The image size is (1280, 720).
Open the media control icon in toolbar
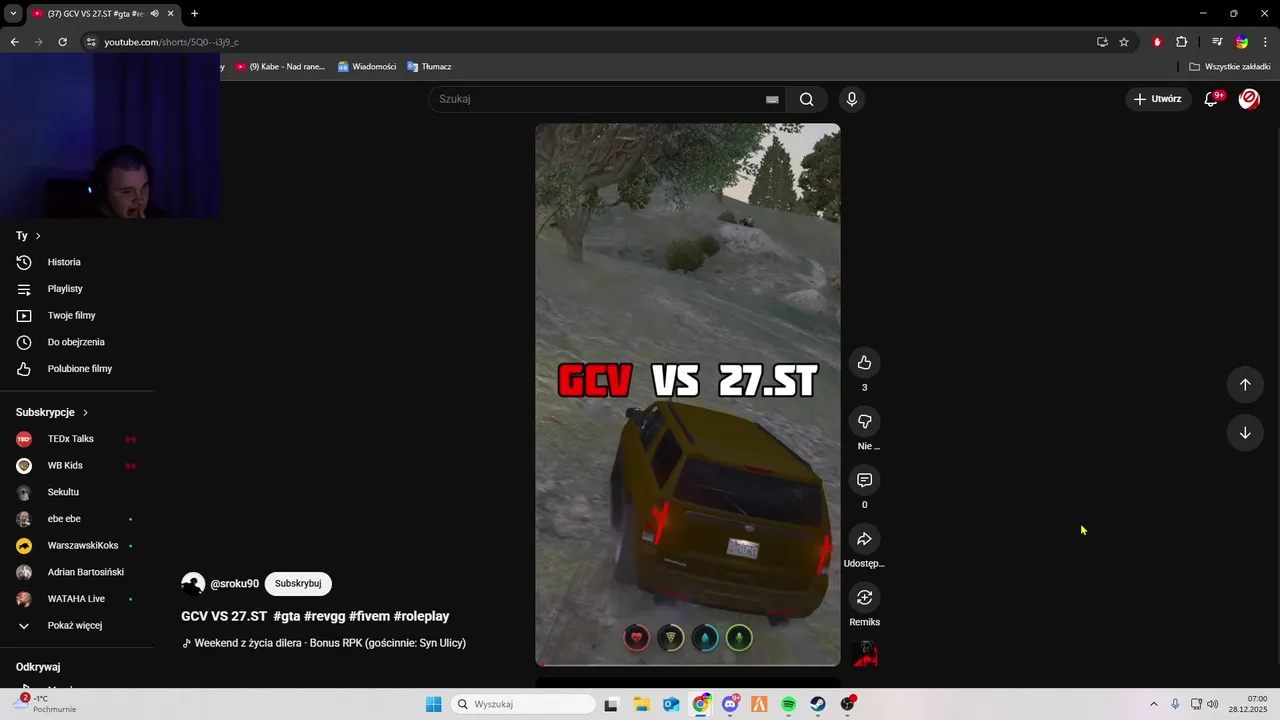(x=1217, y=42)
